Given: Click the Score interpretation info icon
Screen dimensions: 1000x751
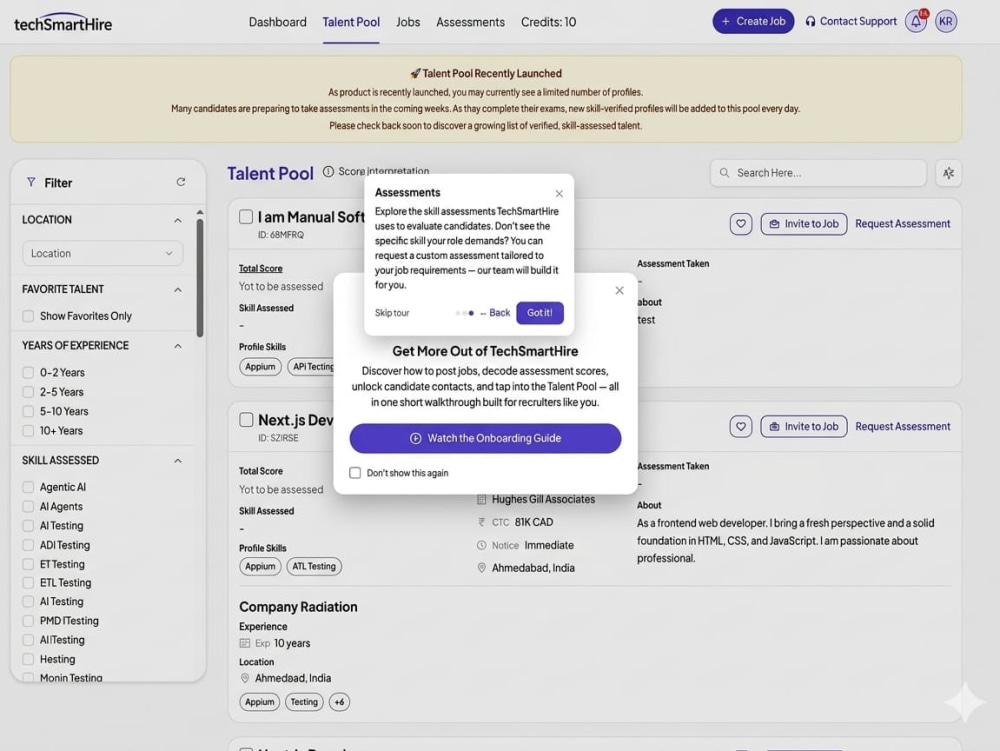Looking at the screenshot, I should point(328,171).
